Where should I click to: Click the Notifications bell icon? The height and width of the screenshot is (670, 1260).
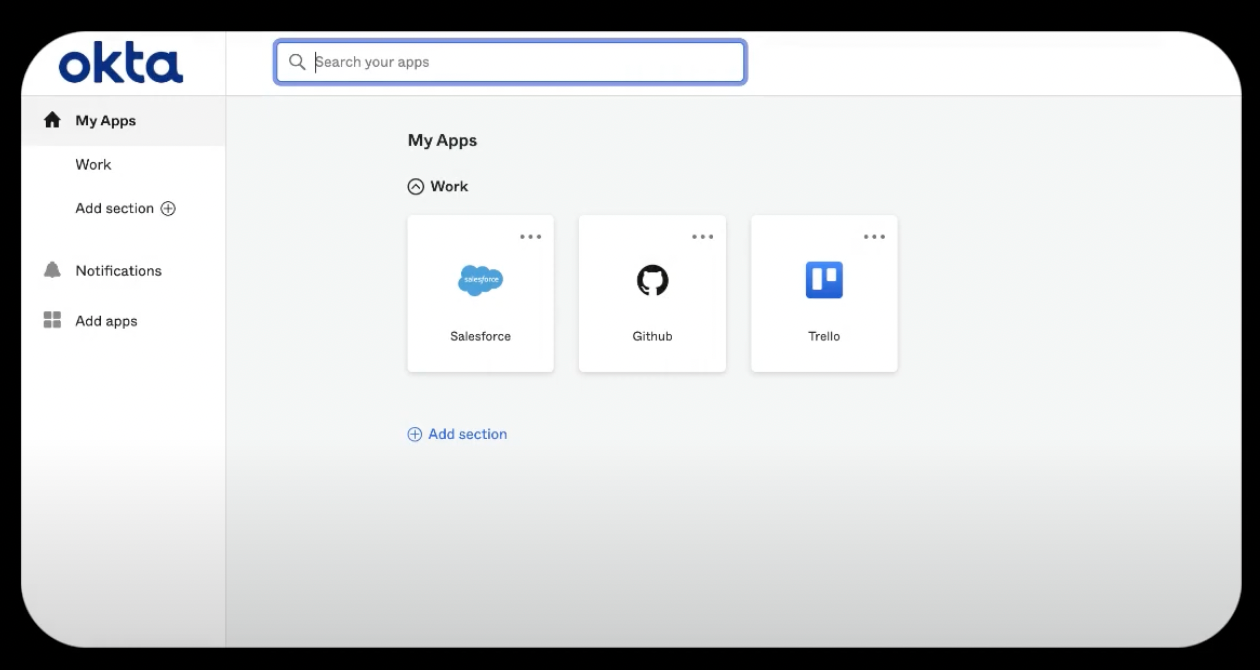tap(53, 270)
